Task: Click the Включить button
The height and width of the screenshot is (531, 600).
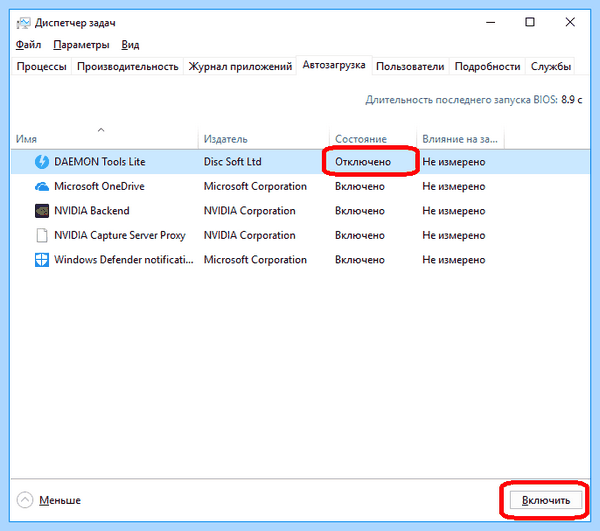Action: pyautogui.click(x=546, y=500)
